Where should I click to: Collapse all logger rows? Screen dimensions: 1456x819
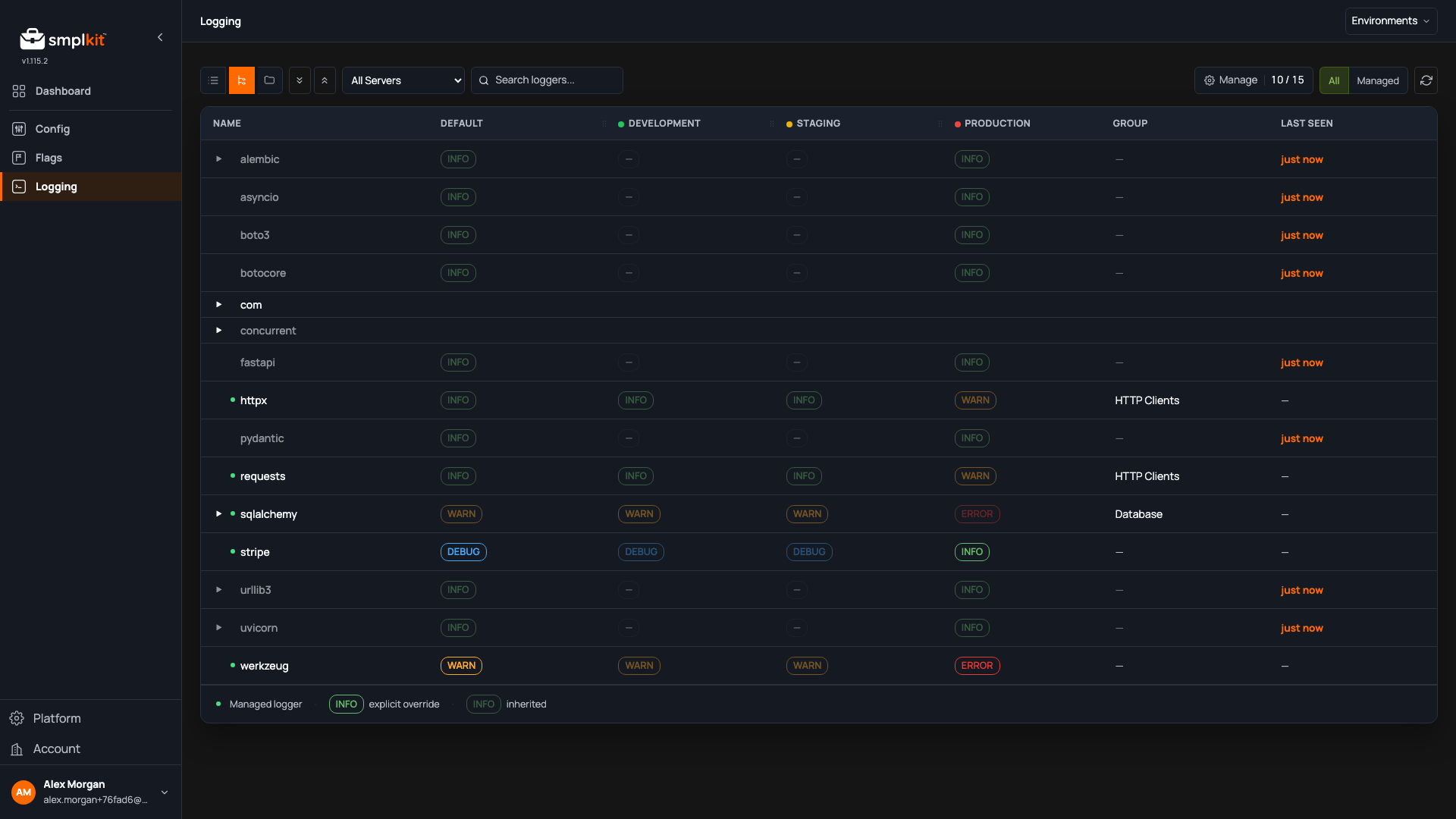(x=325, y=80)
